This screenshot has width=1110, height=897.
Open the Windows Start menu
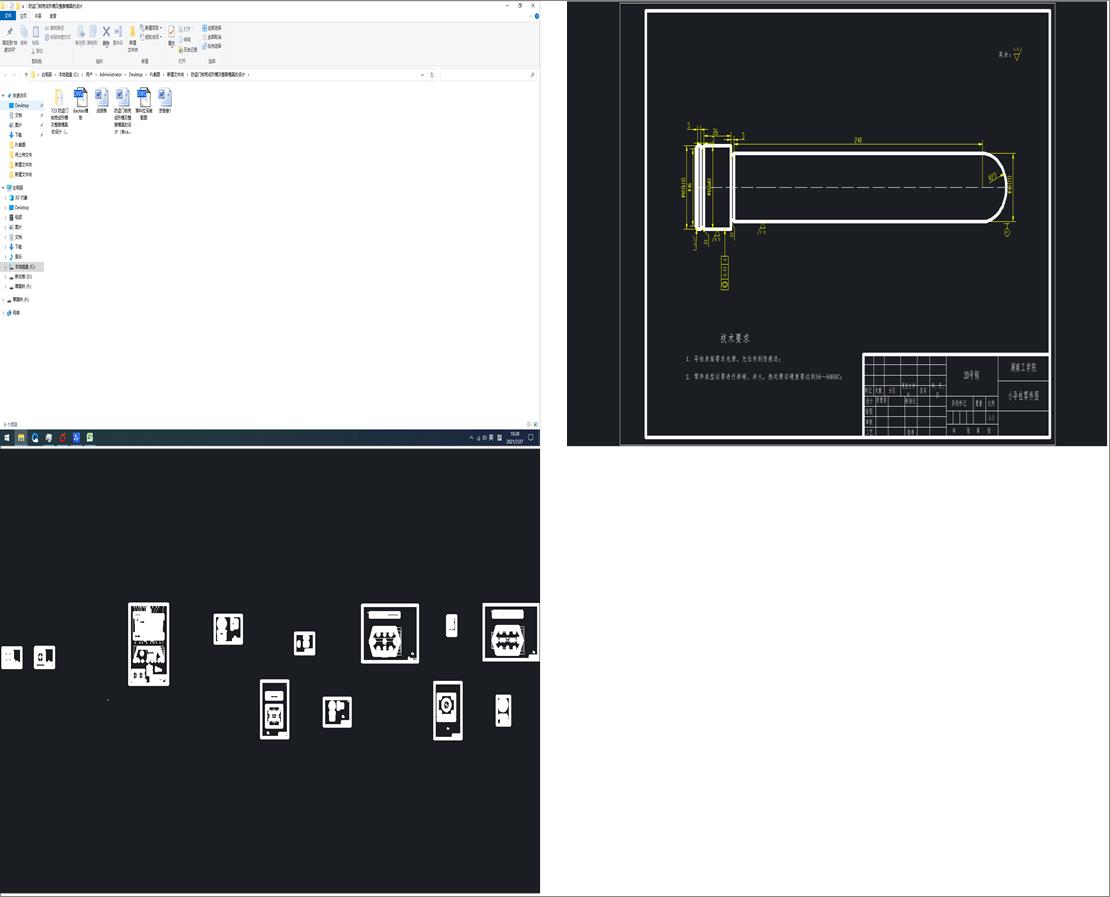7,438
